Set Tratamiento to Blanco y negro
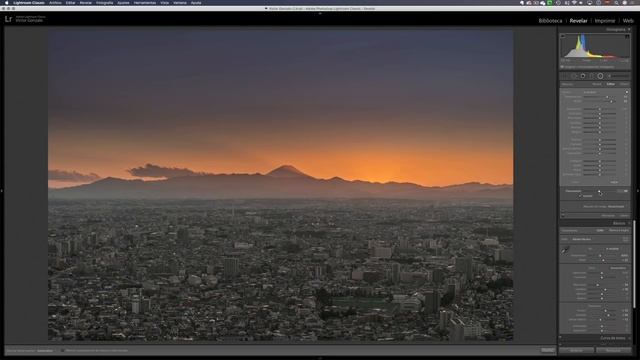 pos(619,230)
